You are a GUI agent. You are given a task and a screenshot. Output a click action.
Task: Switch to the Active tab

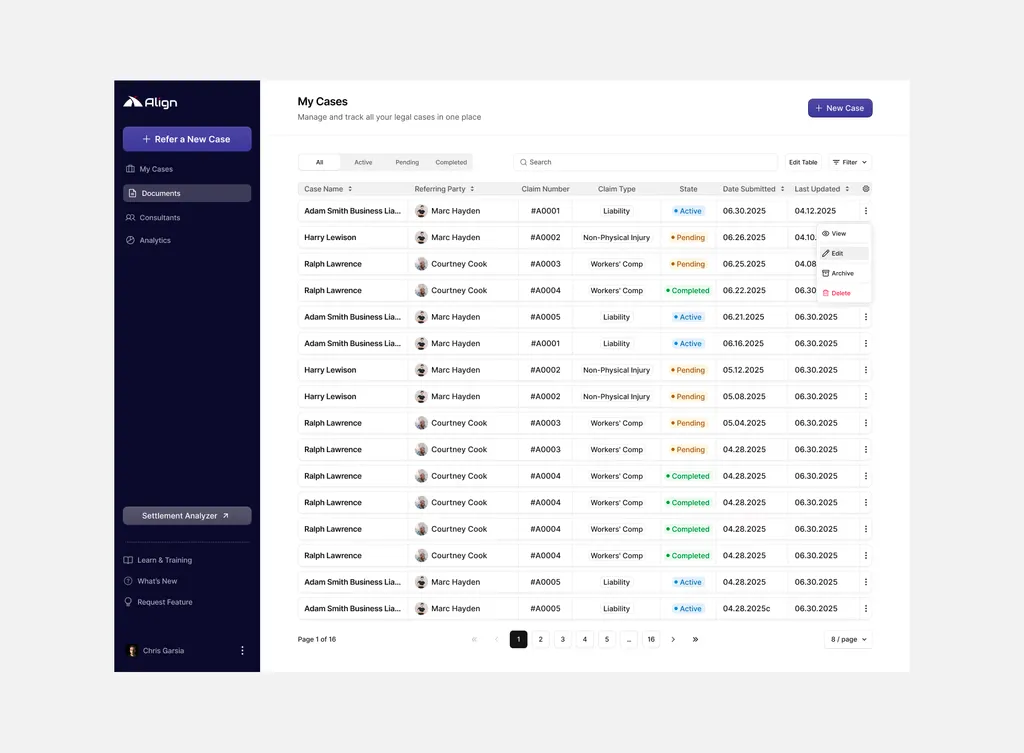[363, 163]
